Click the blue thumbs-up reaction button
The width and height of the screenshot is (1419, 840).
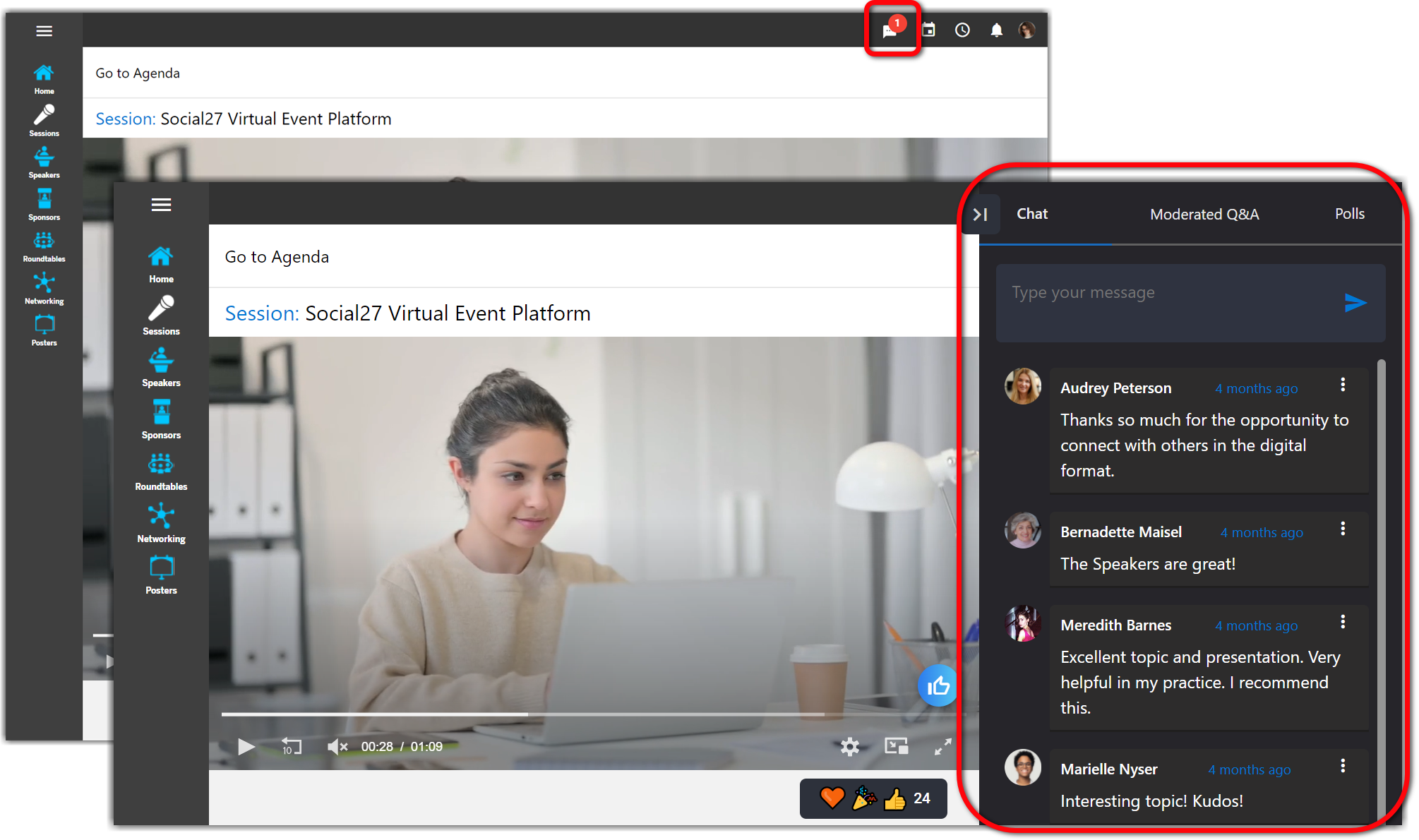[938, 685]
